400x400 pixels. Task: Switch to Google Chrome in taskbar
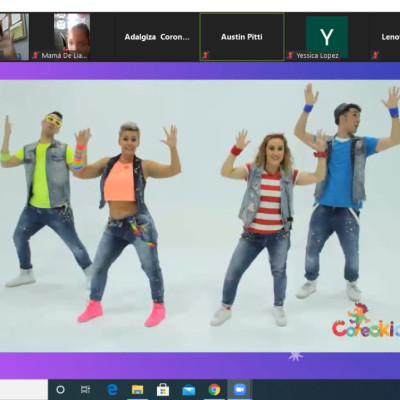tap(214, 389)
